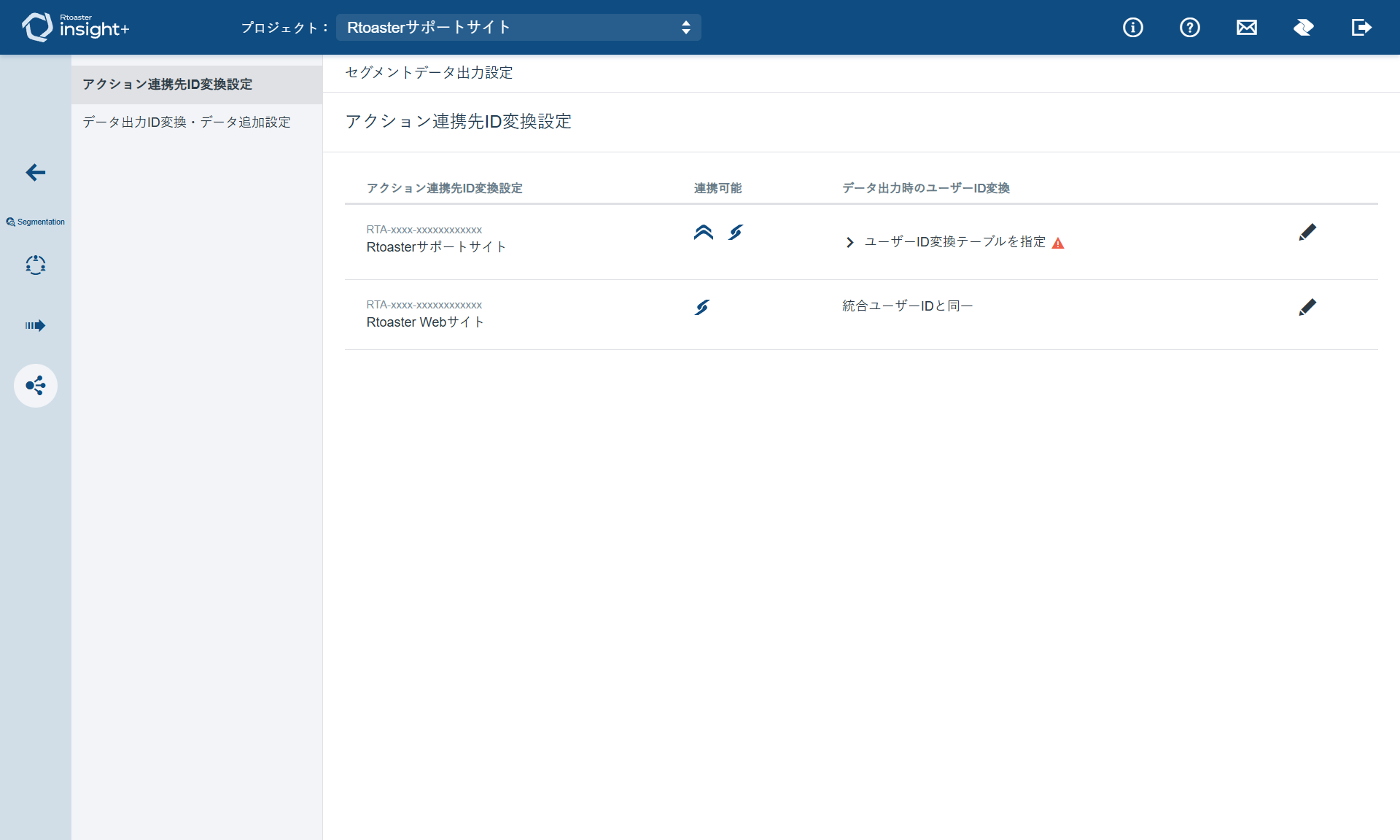This screenshot has height=840, width=1400.
Task: Open the information icon in header
Action: (1132, 28)
